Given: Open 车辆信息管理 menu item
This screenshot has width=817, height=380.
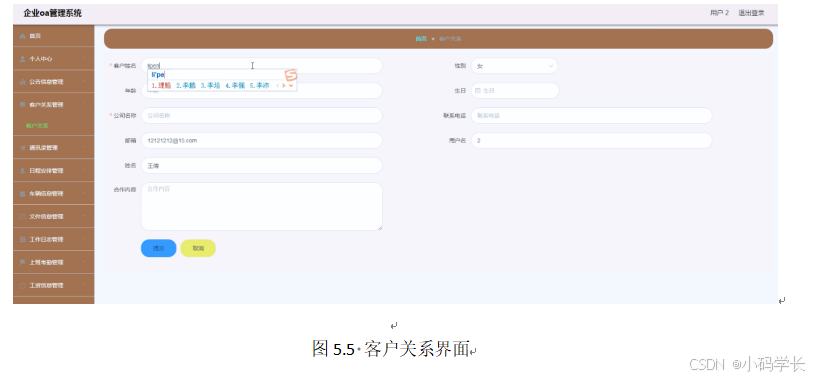Looking at the screenshot, I should click(x=54, y=193).
